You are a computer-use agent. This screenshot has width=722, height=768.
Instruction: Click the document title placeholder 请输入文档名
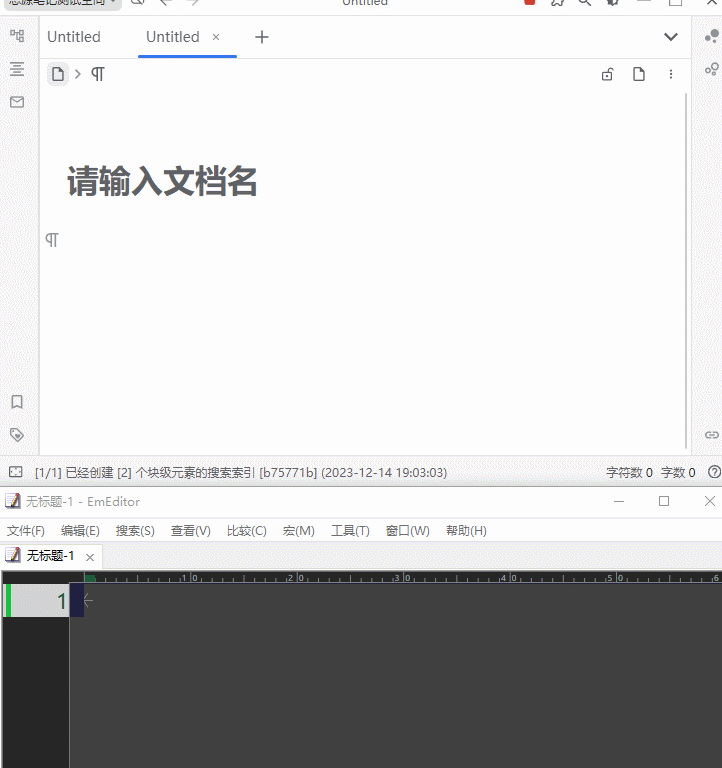coord(162,181)
